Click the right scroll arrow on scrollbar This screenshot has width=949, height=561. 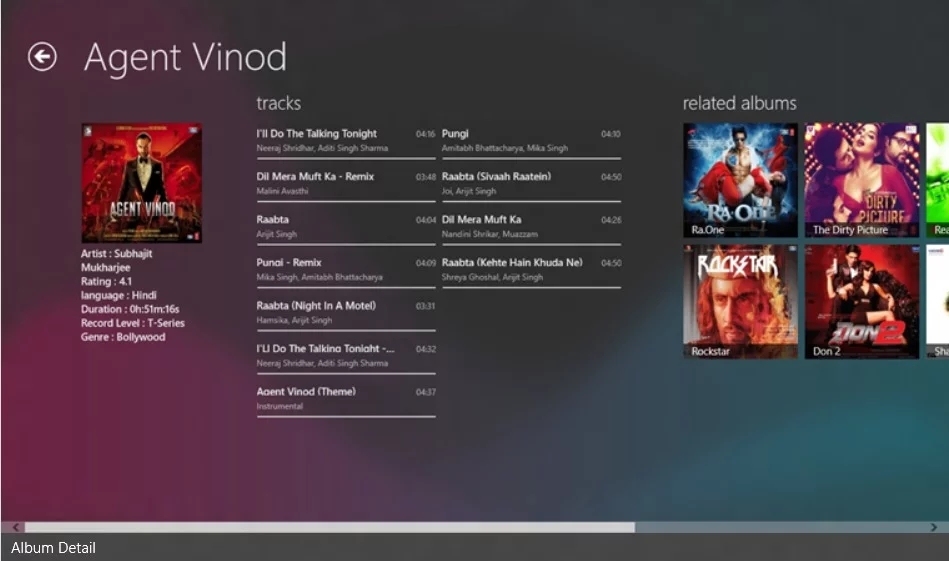(934, 527)
